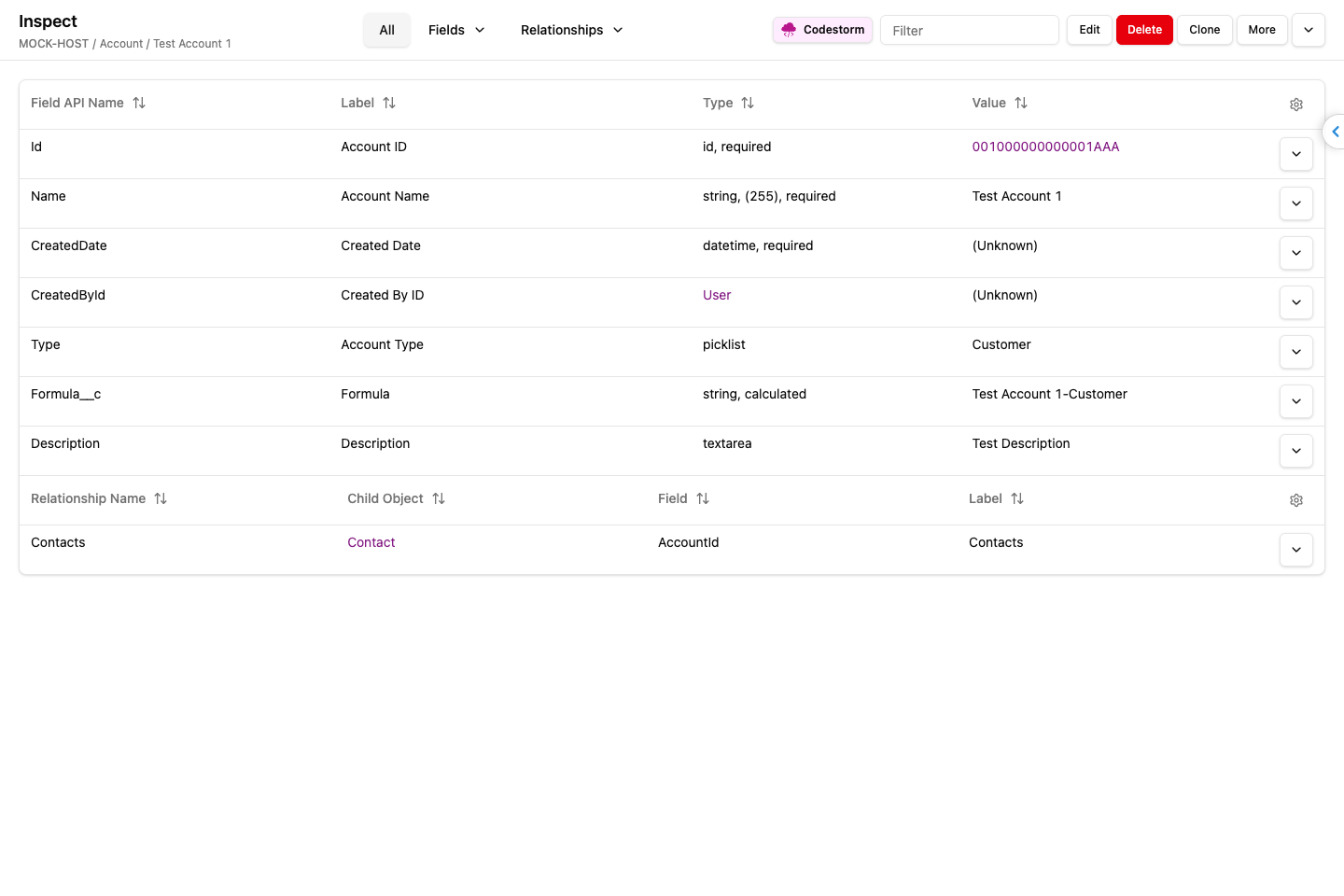
Task: Click the Clone button
Action: (1204, 30)
